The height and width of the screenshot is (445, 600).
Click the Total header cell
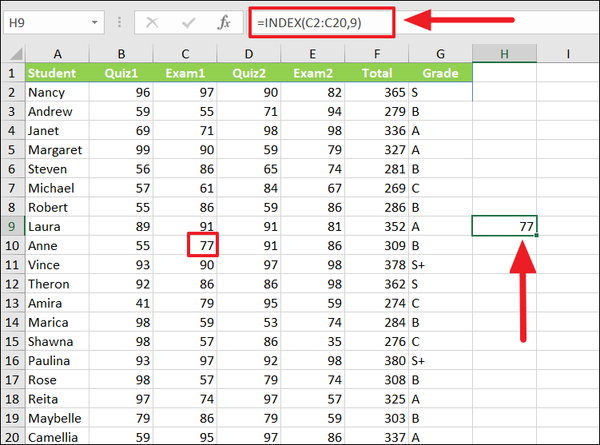point(377,73)
